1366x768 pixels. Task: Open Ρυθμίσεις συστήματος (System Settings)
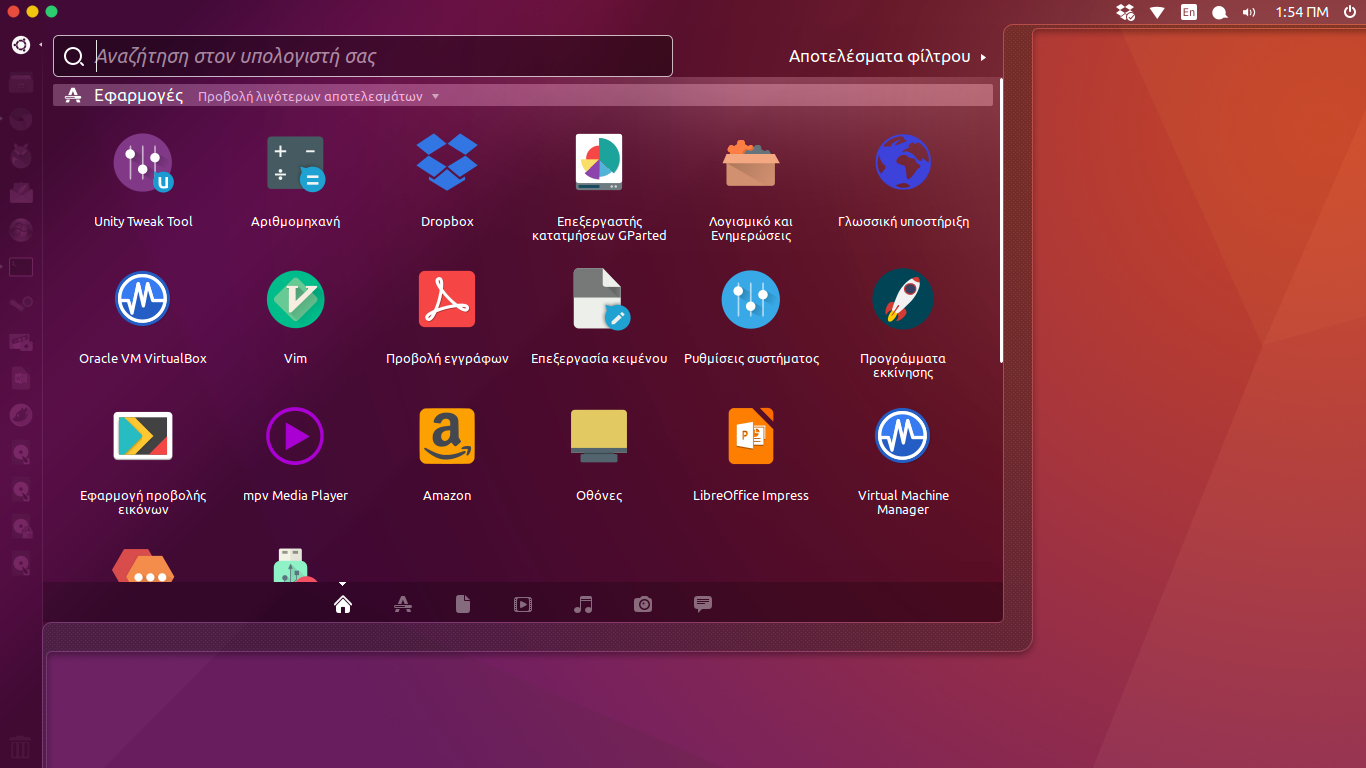click(x=751, y=299)
